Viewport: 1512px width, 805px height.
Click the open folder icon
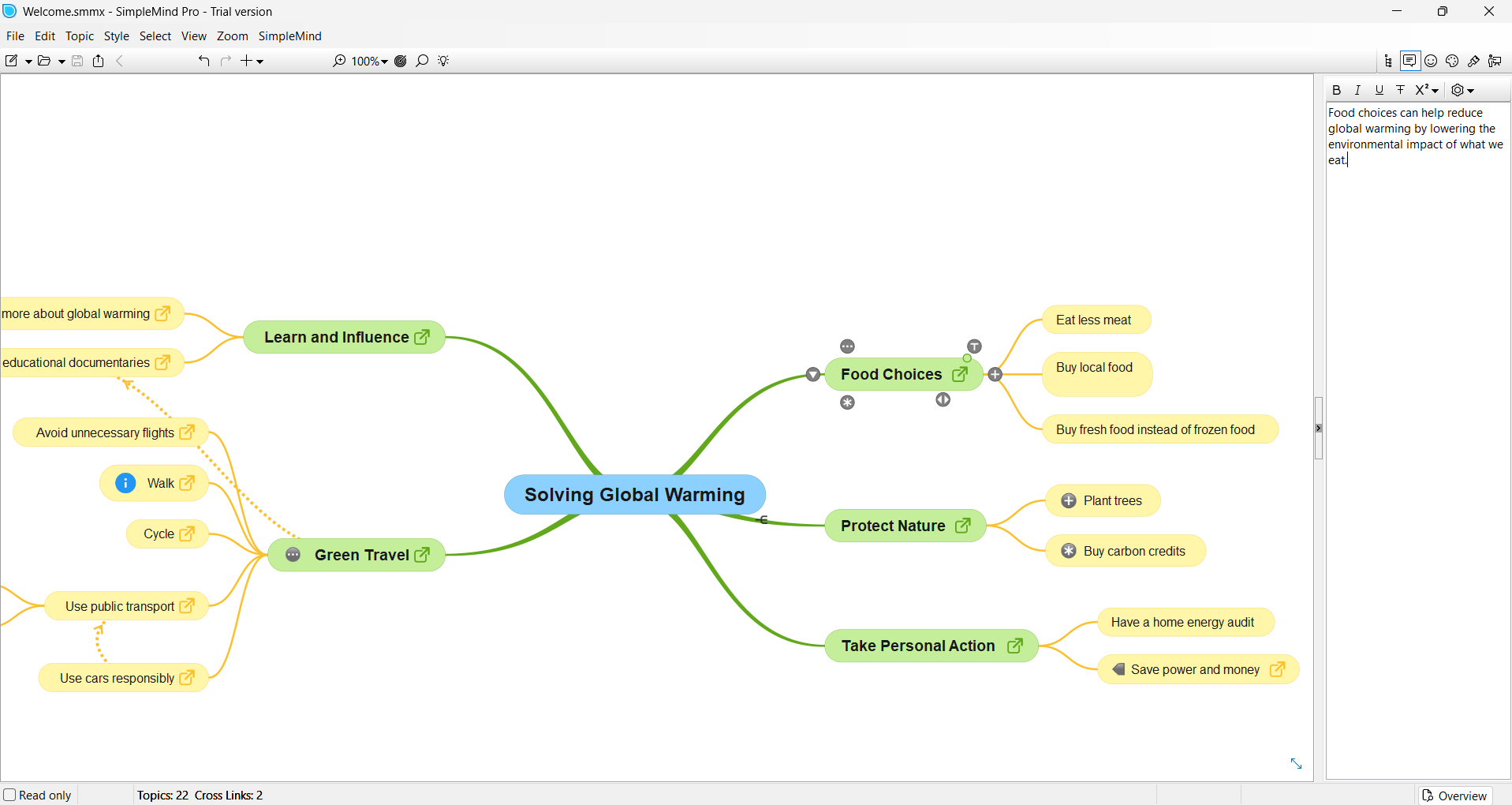(x=44, y=61)
